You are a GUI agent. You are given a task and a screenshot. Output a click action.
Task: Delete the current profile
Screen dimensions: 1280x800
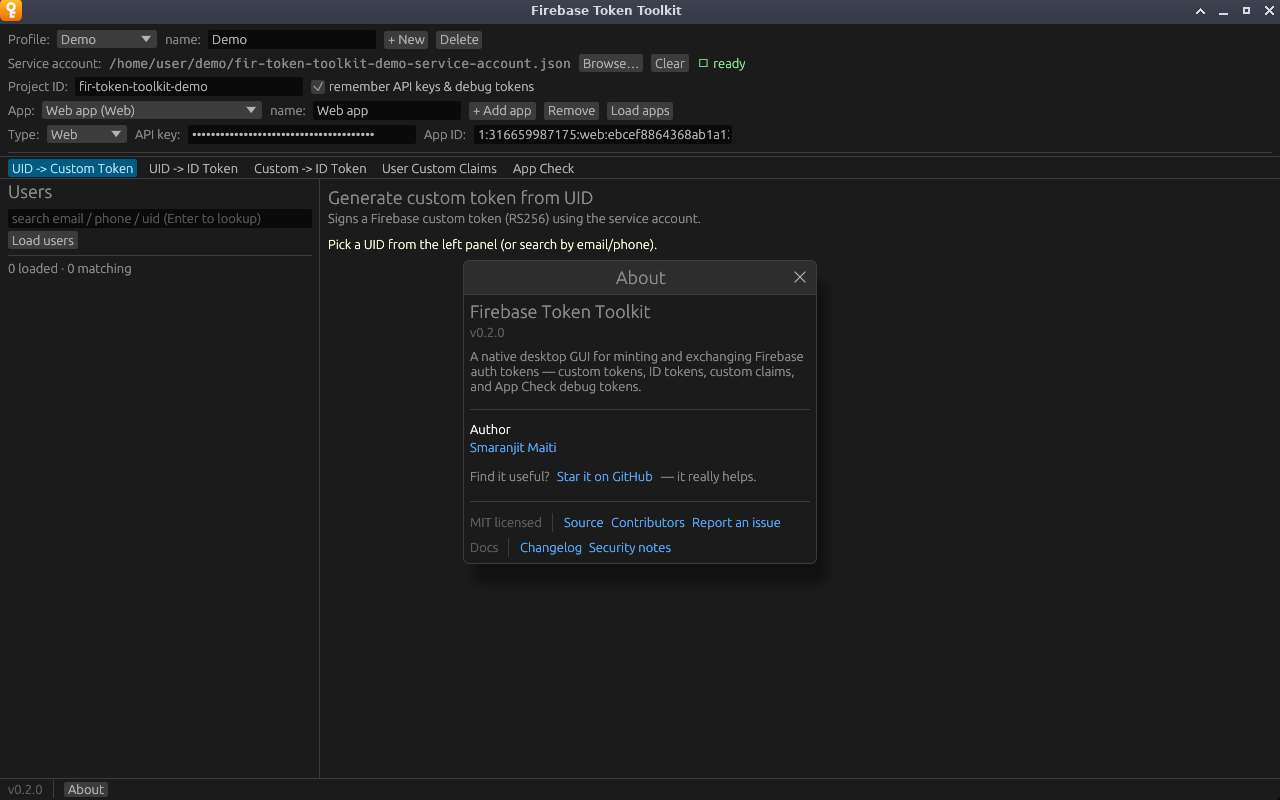[459, 40]
